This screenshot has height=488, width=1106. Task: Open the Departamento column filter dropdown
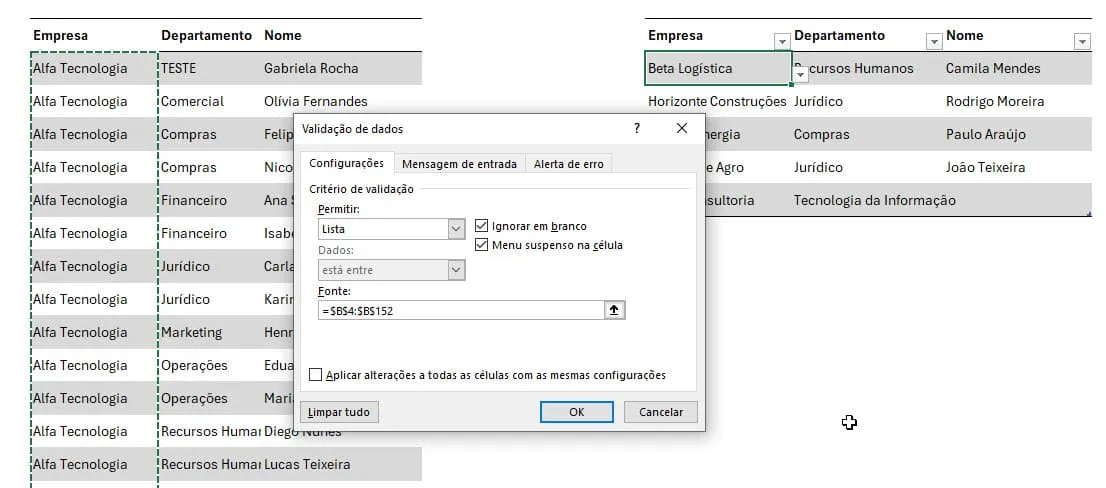click(x=934, y=42)
